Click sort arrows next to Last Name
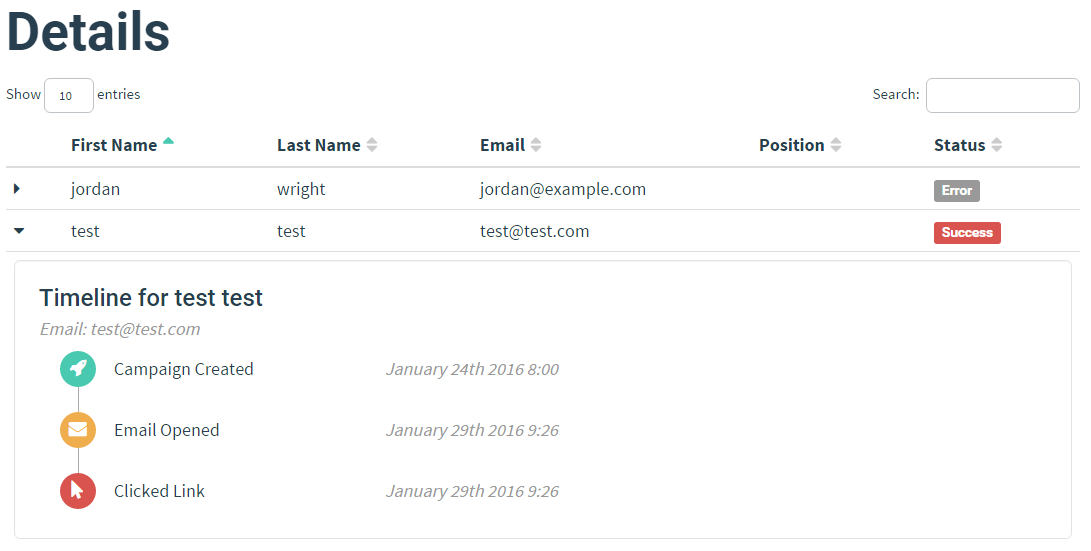This screenshot has width=1091, height=551. pyautogui.click(x=372, y=145)
